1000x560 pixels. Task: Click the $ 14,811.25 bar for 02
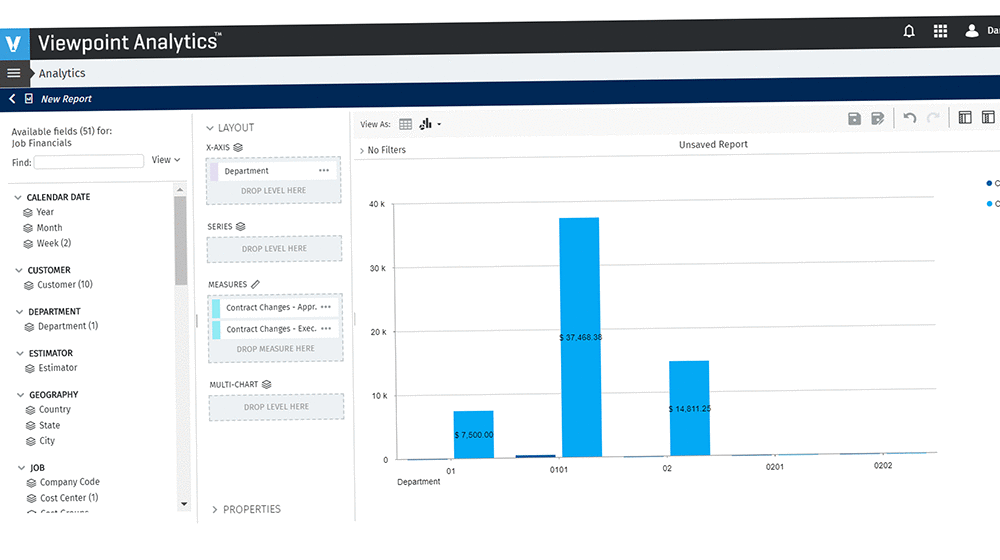[689, 408]
